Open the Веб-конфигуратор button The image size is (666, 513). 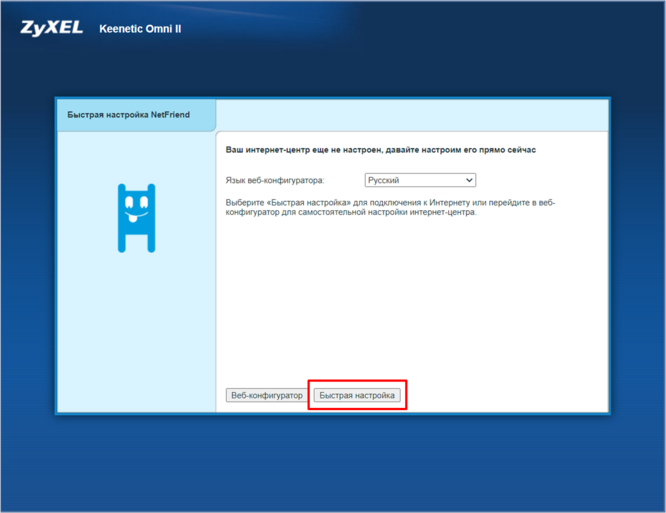tap(267, 395)
